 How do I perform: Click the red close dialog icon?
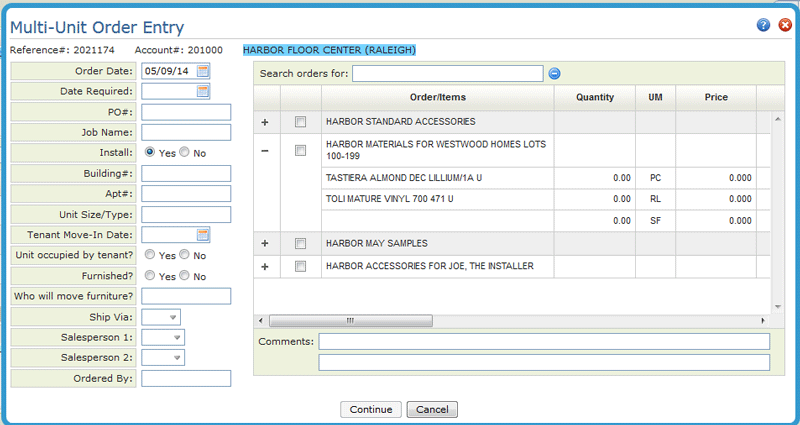785,25
